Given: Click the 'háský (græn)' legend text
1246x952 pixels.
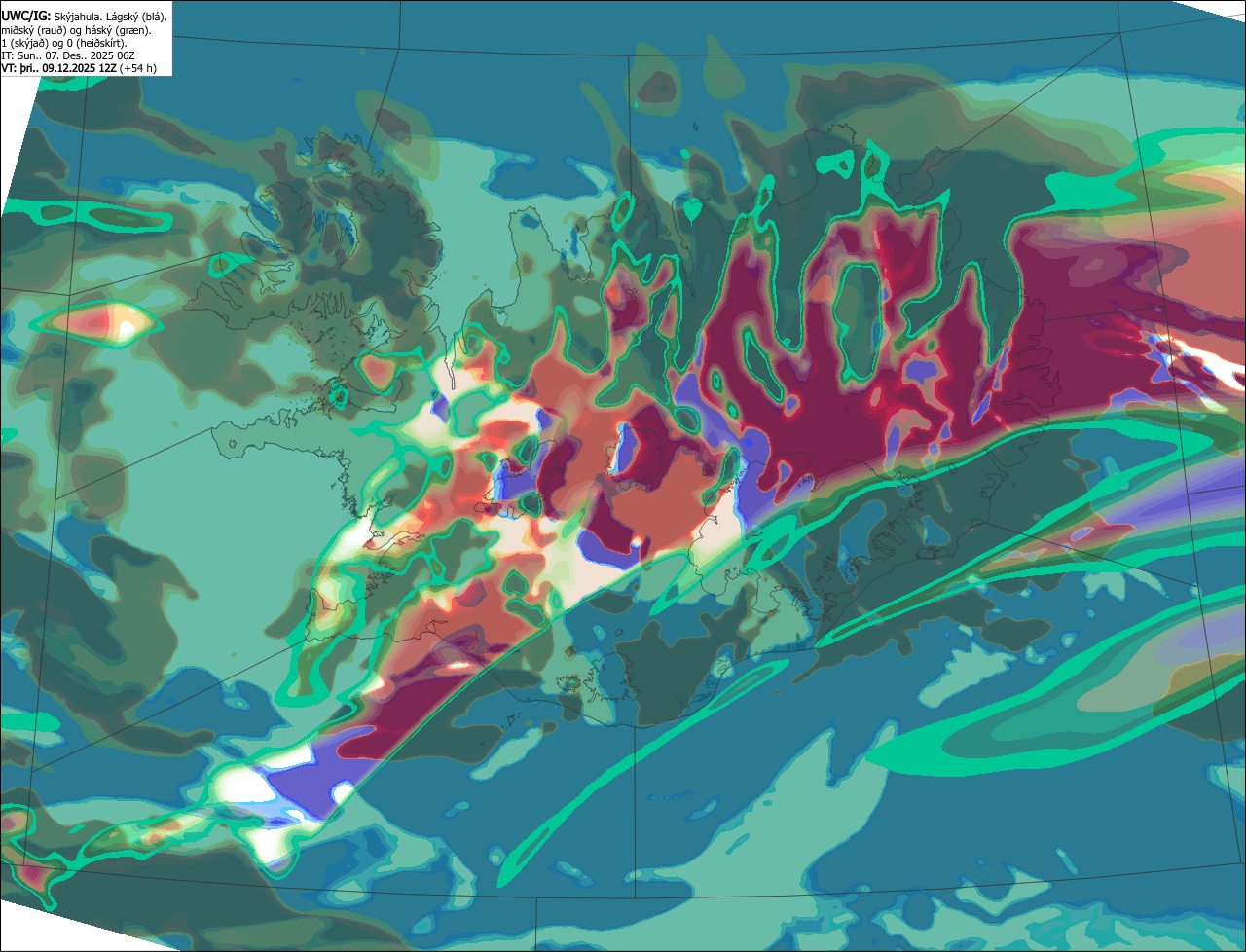Looking at the screenshot, I should 115,31.
